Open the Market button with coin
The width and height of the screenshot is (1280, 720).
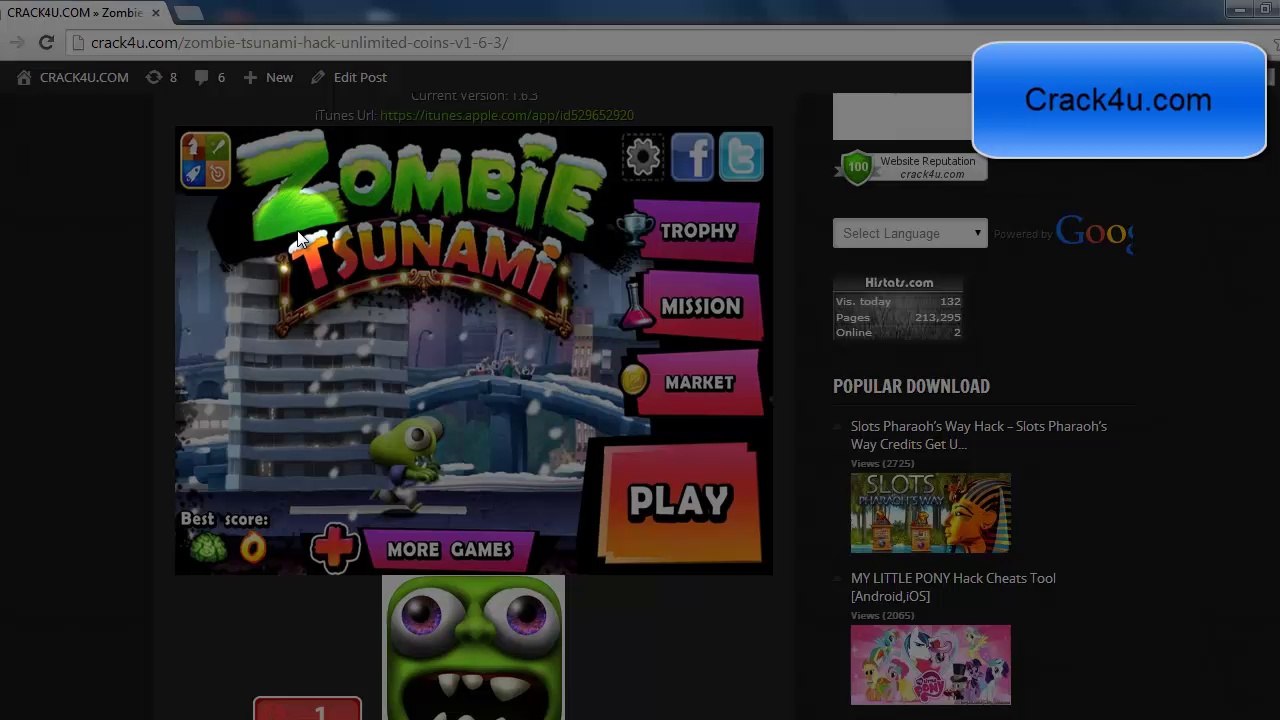coord(690,382)
